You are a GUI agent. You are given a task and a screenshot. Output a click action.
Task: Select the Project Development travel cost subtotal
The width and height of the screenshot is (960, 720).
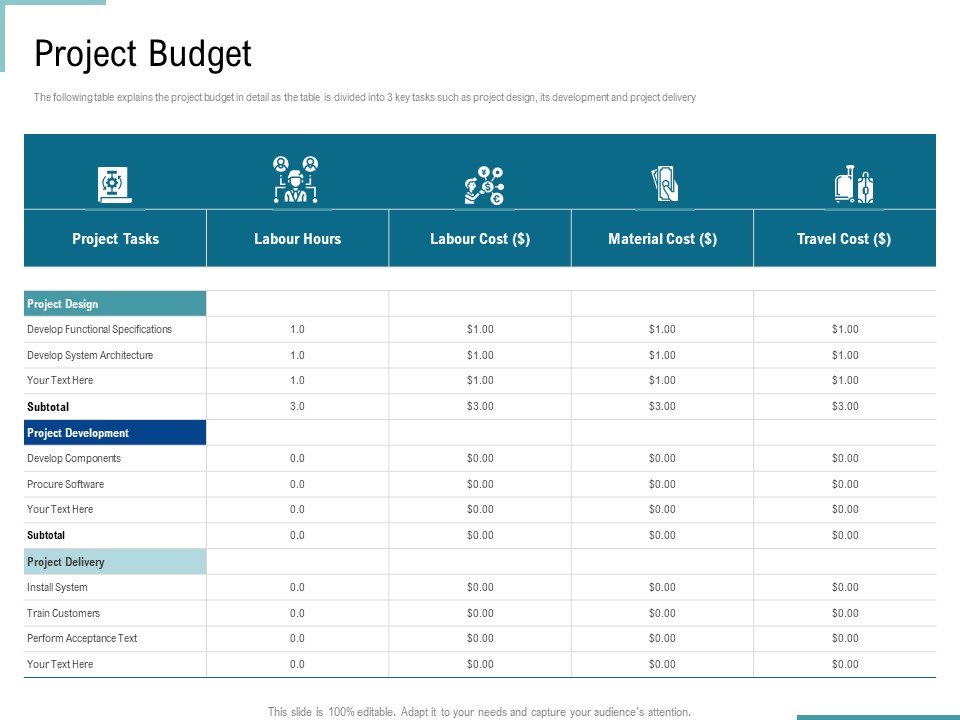(845, 535)
